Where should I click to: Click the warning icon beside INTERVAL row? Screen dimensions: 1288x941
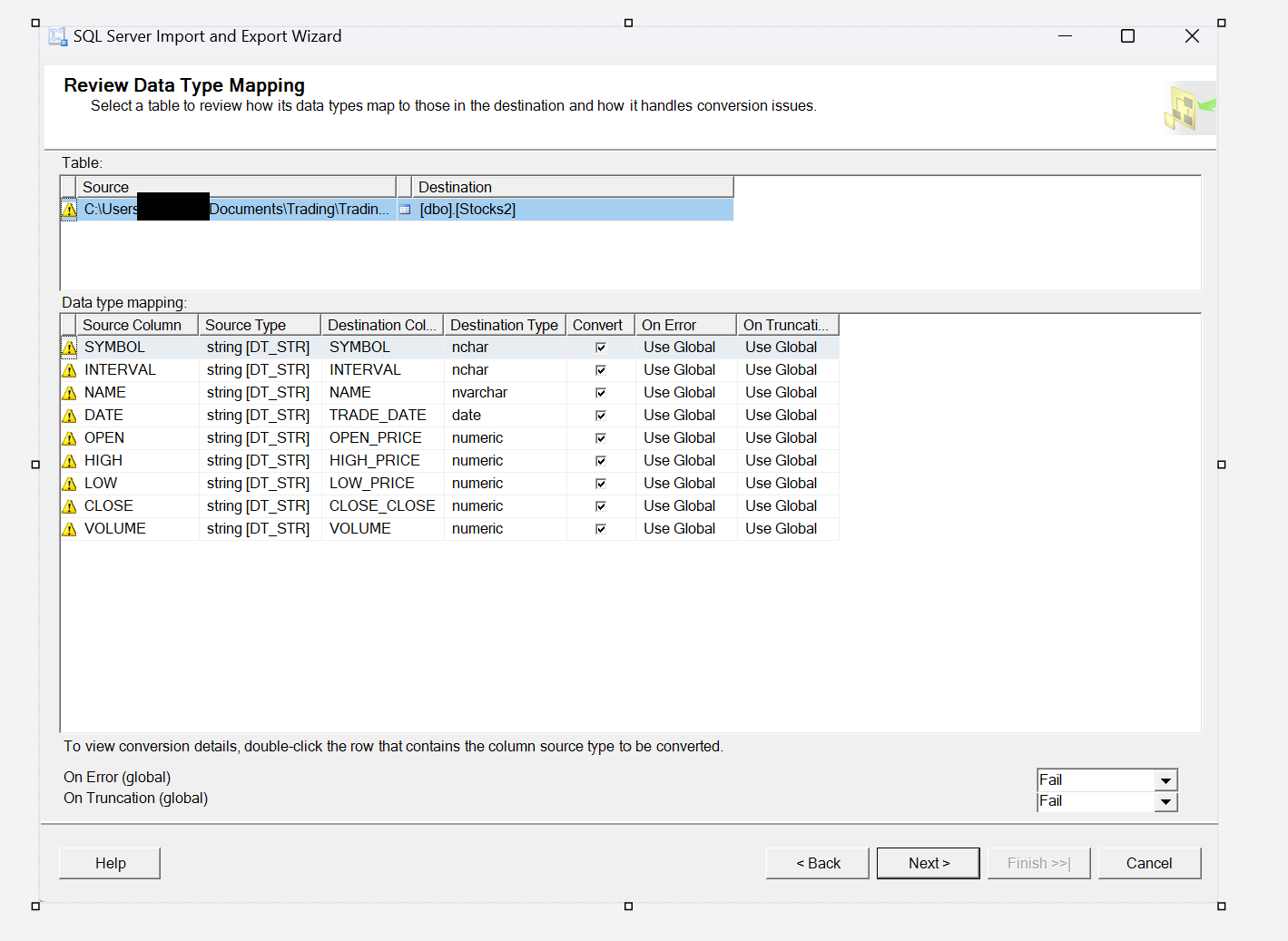pyautogui.click(x=69, y=370)
